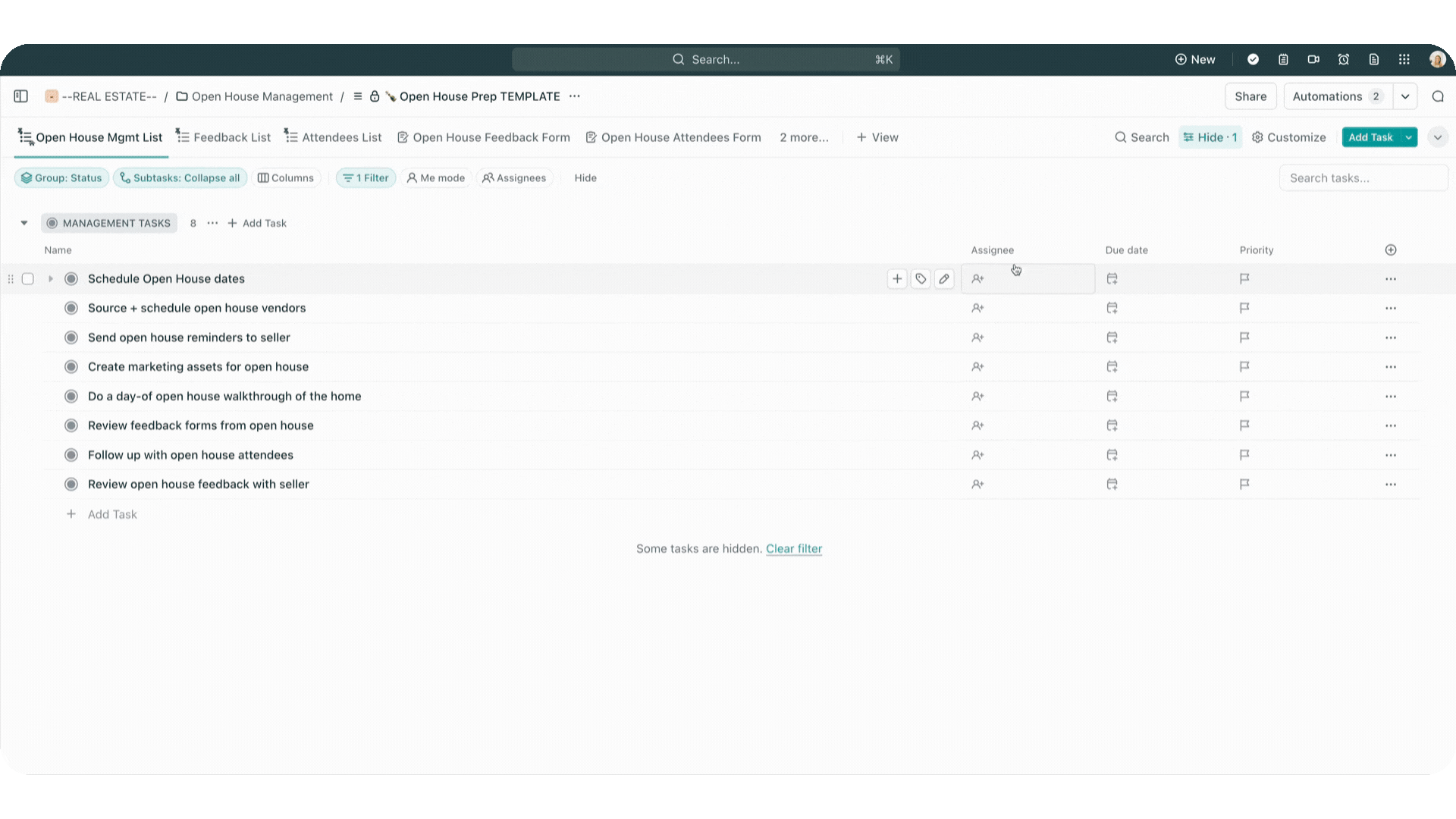This screenshot has height=819, width=1456.
Task: Click the priority flag icon on 'Create marketing assets for open house'
Action: click(x=1245, y=366)
